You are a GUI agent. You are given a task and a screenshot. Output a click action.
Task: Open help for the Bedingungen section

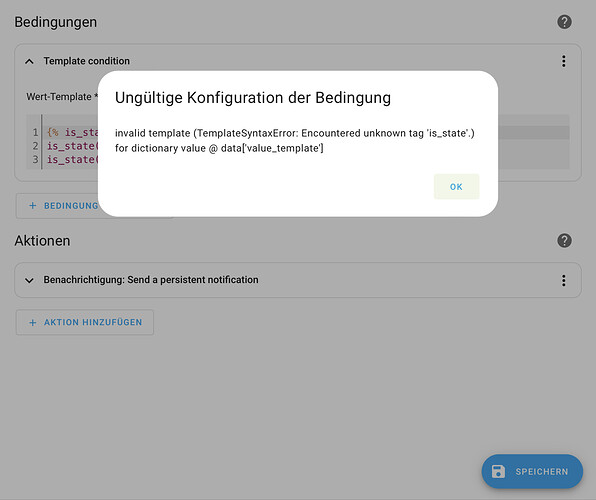tap(564, 22)
